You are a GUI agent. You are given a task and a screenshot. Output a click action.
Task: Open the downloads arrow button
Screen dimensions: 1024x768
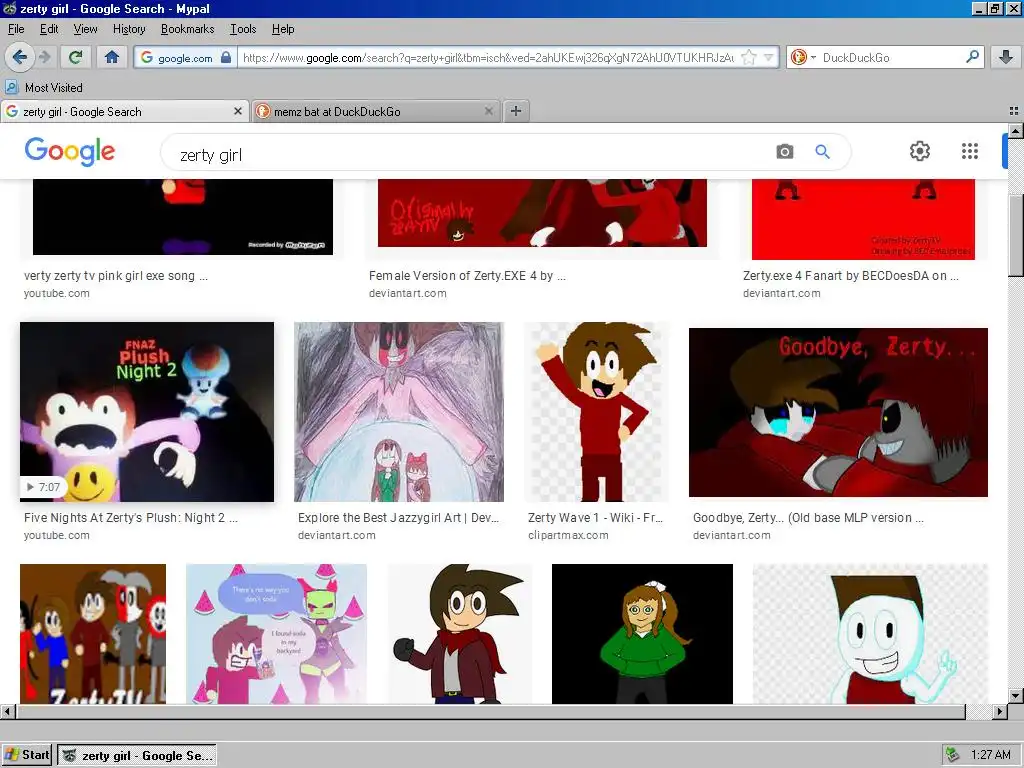click(x=1006, y=57)
